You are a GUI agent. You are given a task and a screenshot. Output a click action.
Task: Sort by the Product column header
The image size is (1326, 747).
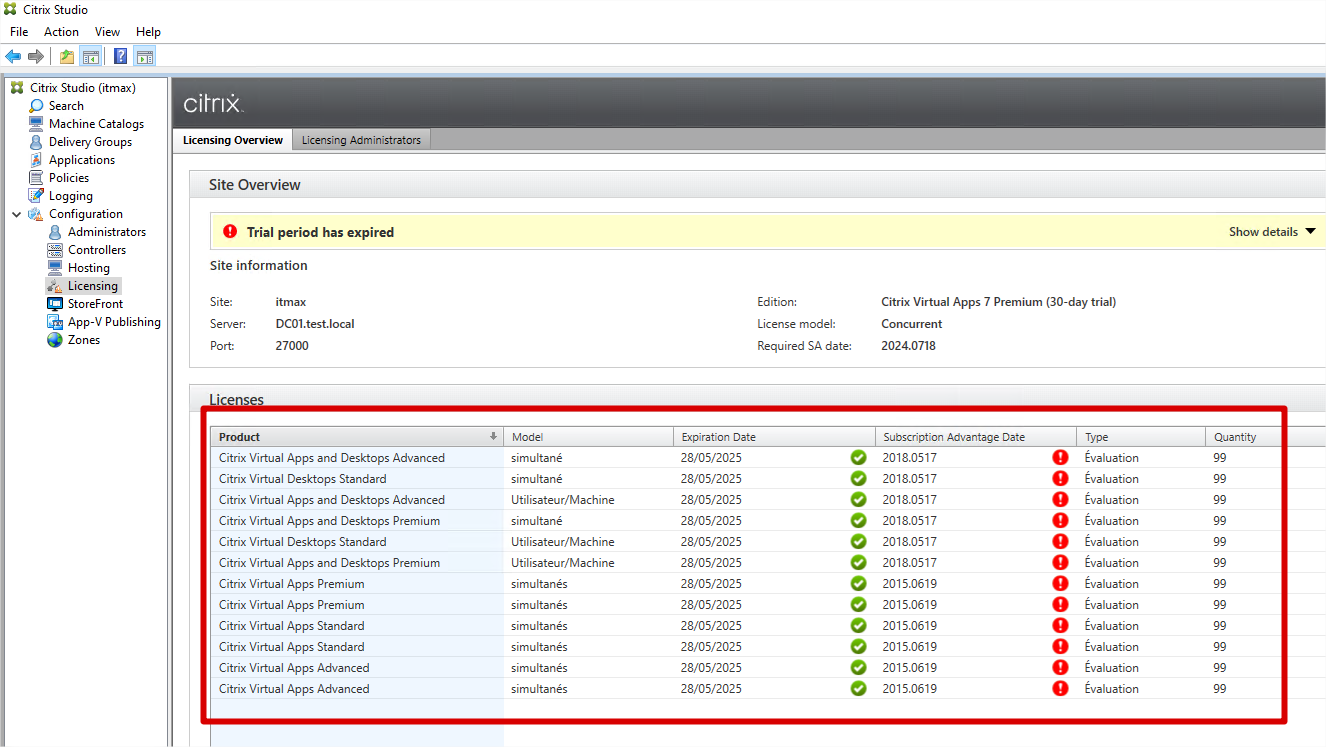357,437
